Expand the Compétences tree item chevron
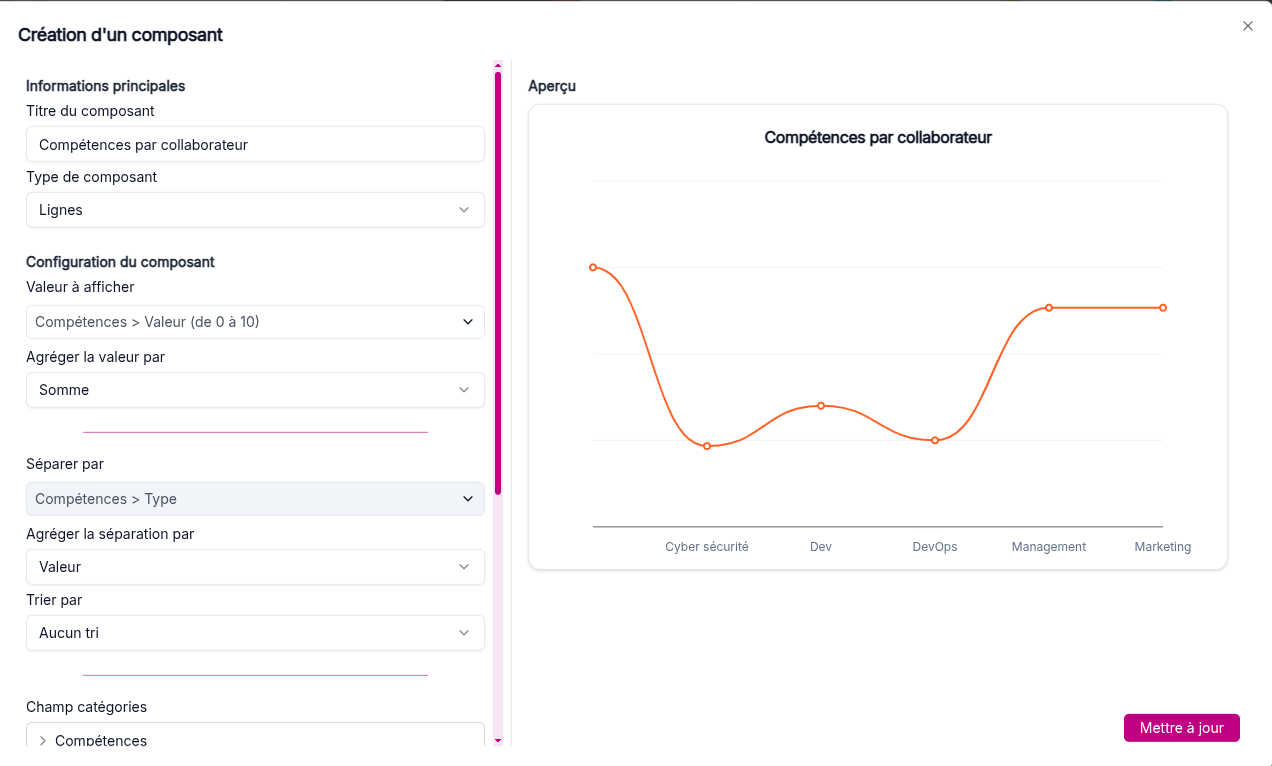1272x766 pixels. [43, 741]
